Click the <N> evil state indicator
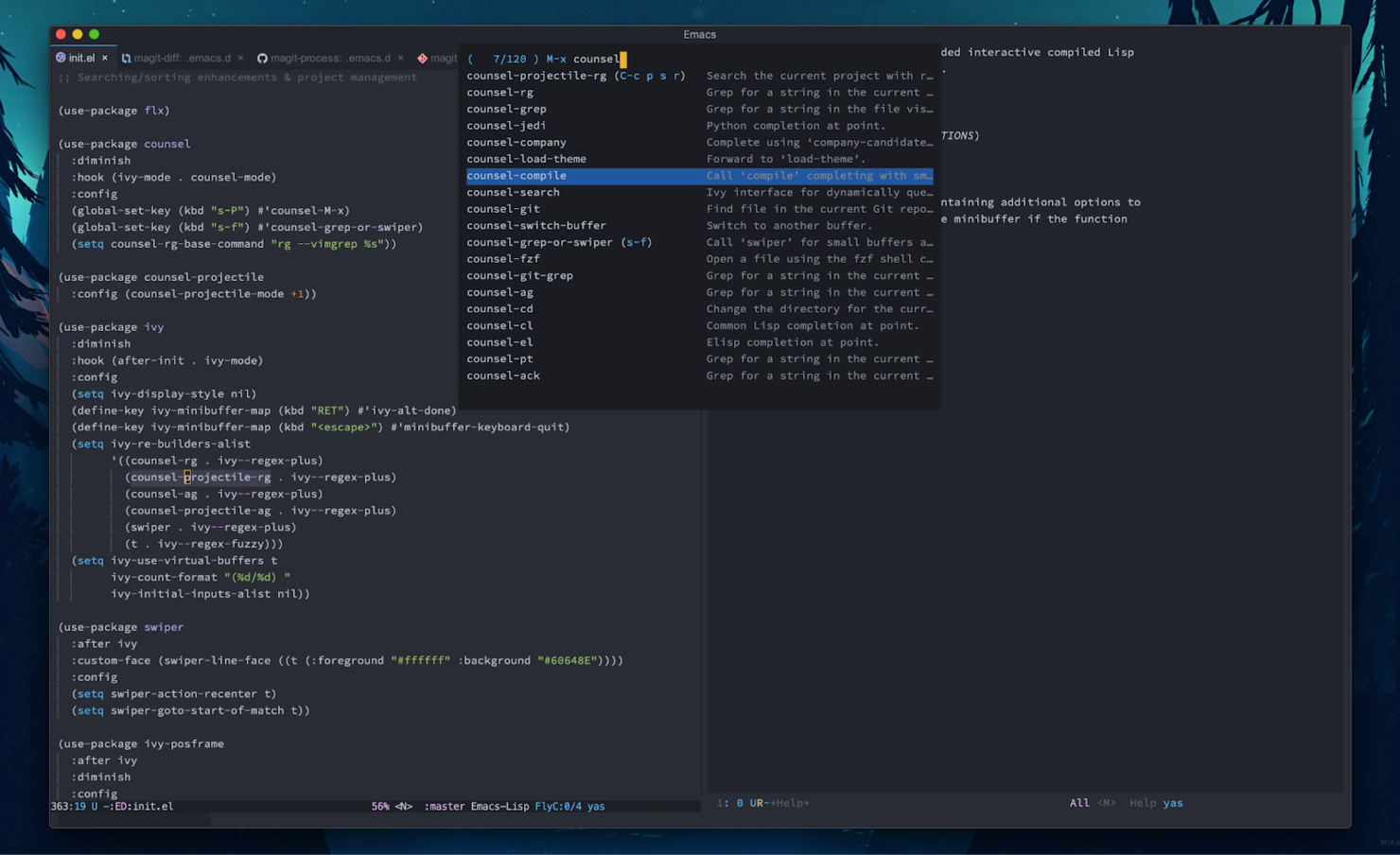Viewport: 1400px width, 855px height. pos(403,806)
